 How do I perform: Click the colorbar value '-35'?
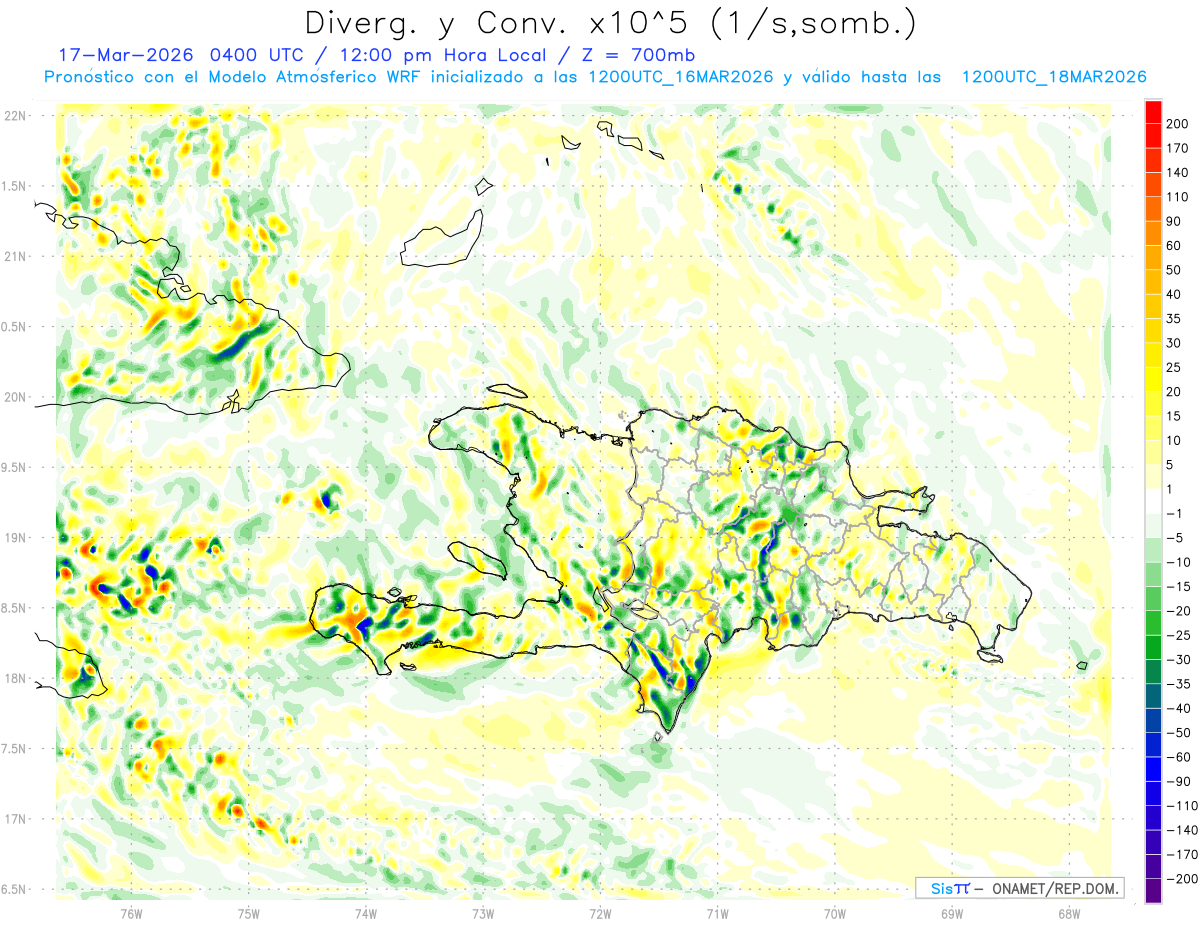tap(1180, 683)
